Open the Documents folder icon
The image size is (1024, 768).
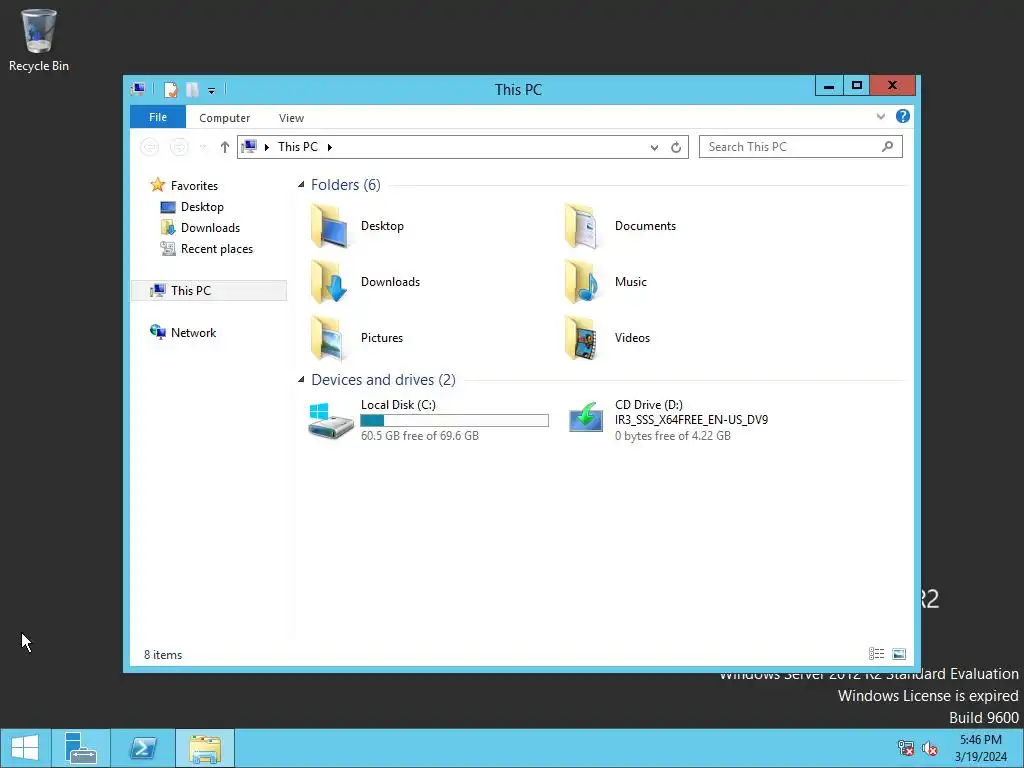click(583, 226)
